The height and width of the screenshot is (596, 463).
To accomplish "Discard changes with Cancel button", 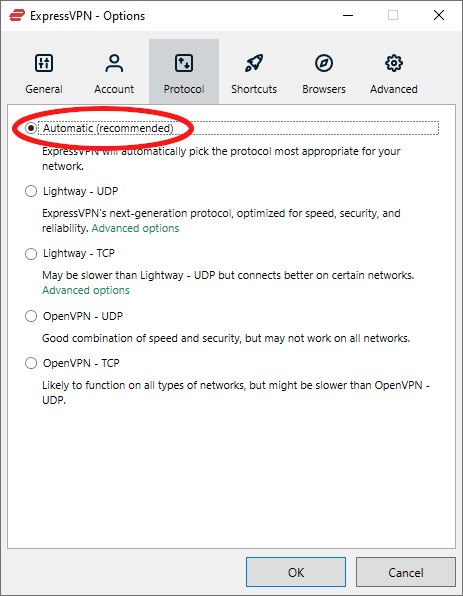I will pos(406,572).
